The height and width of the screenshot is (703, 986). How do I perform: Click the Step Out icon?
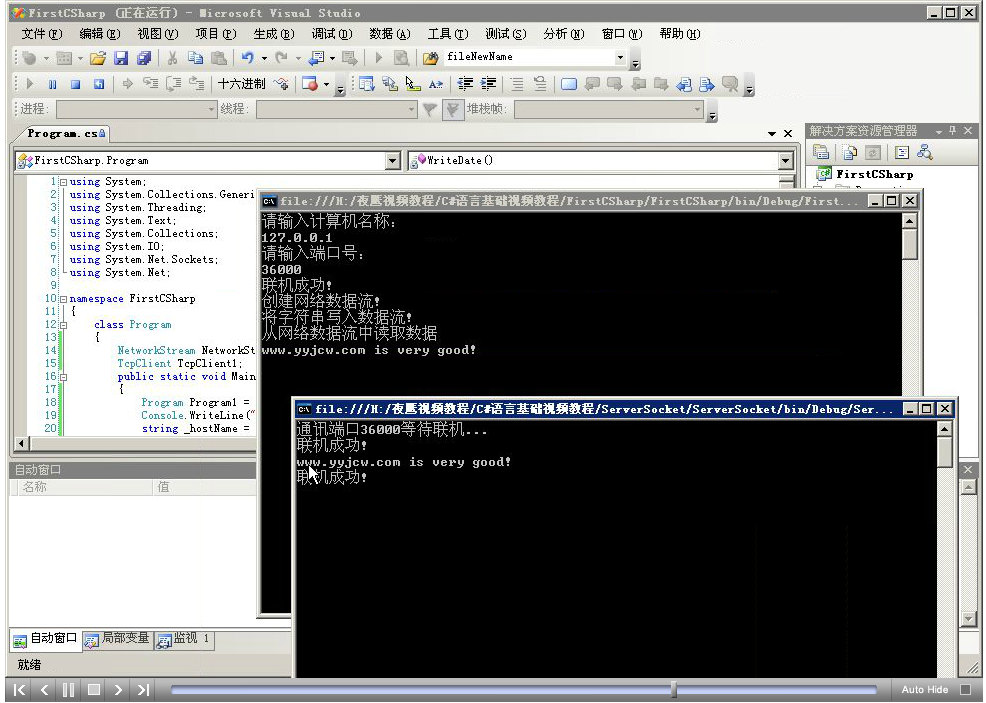point(197,84)
